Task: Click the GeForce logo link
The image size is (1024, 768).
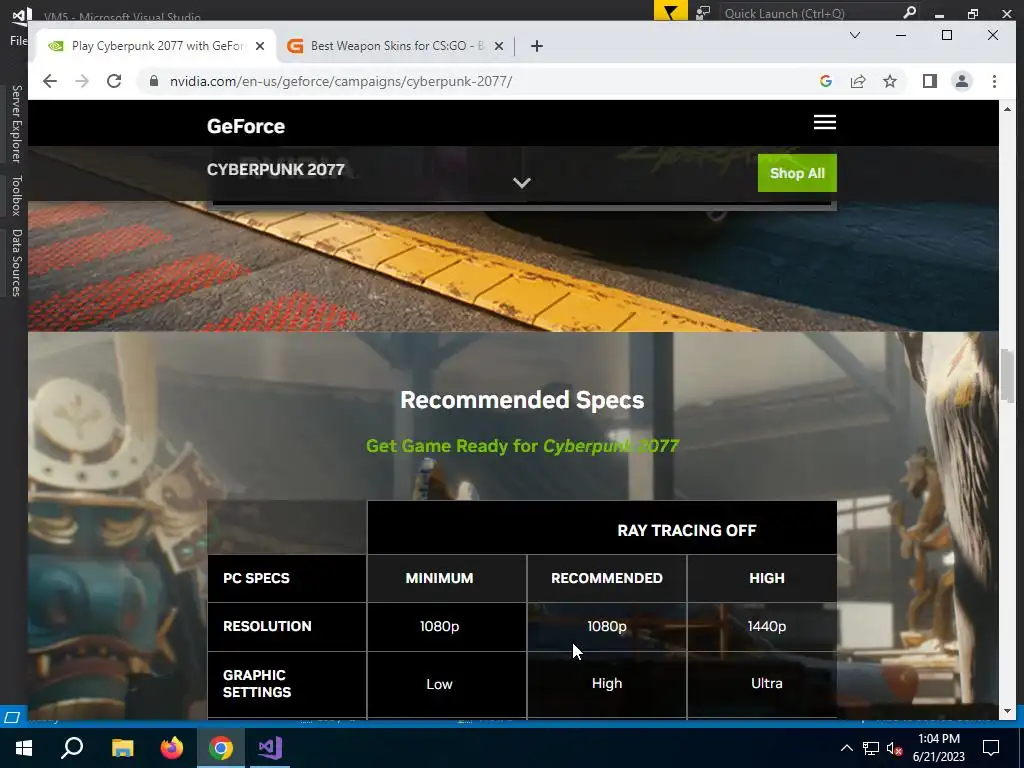Action: 246,126
